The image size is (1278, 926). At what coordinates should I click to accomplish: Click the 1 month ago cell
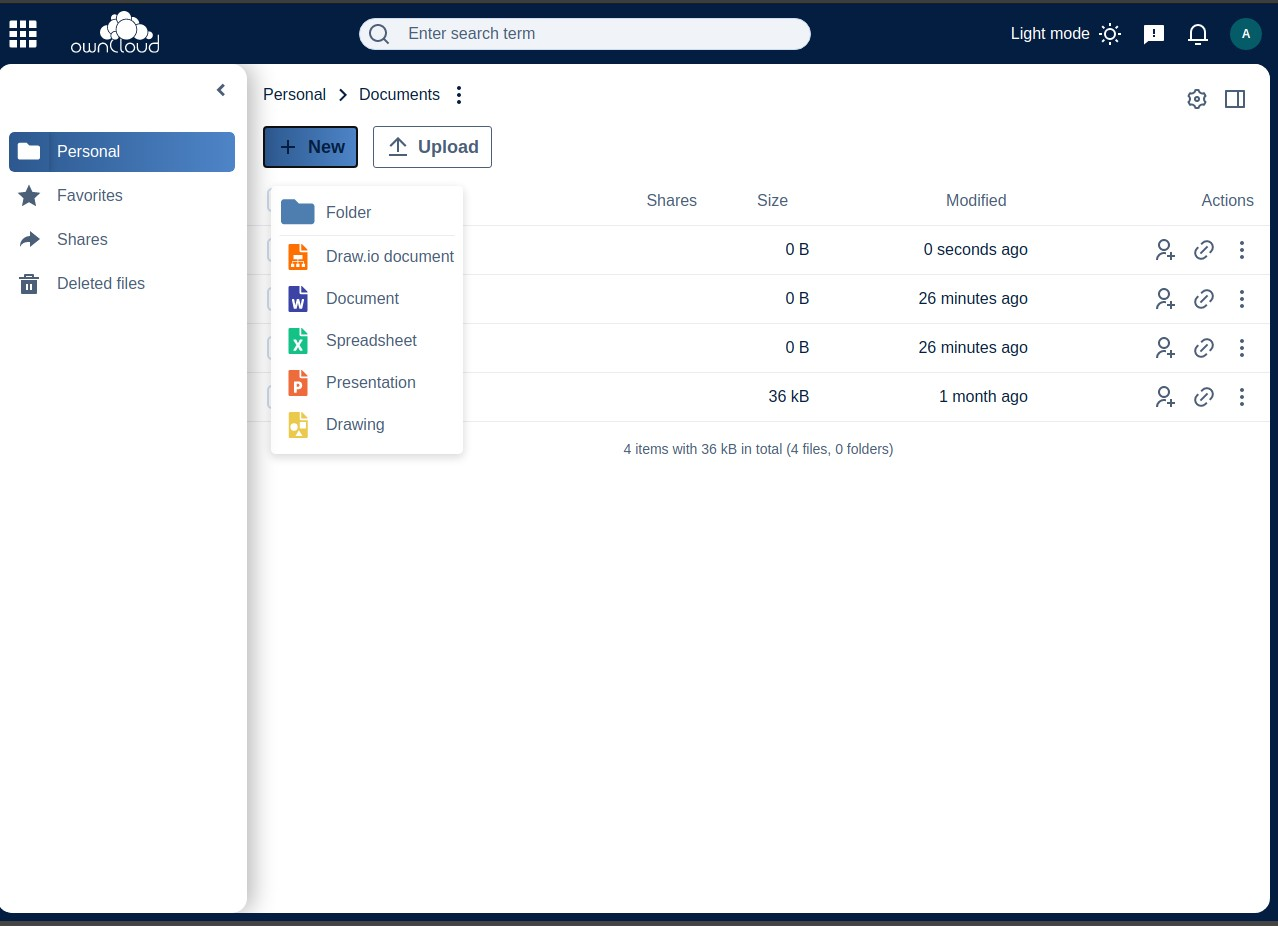click(983, 397)
